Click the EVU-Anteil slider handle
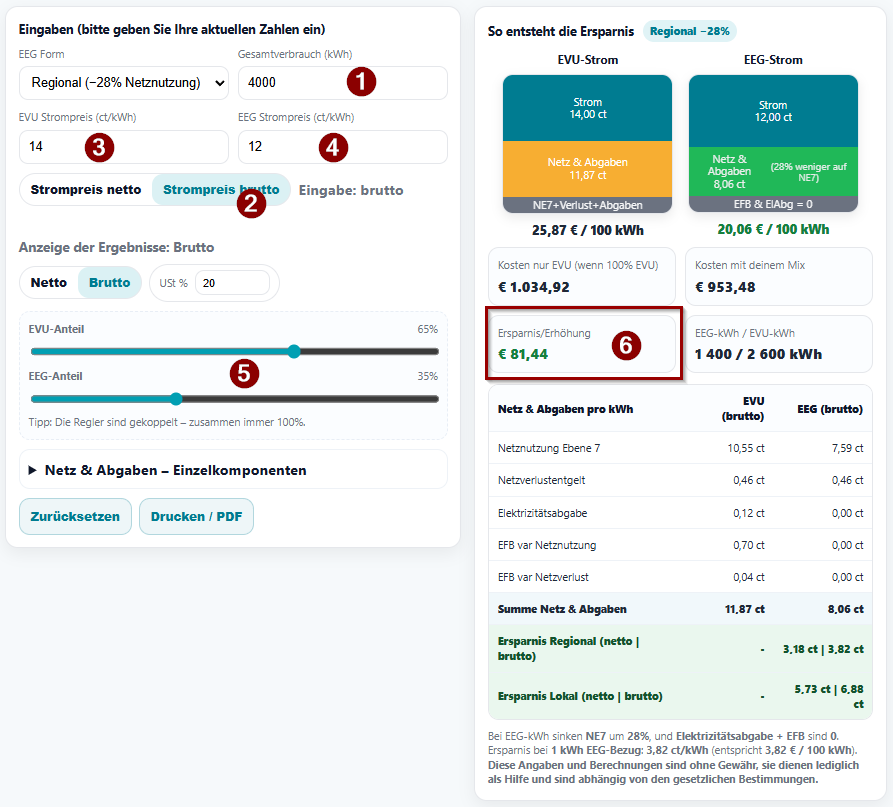Image resolution: width=893 pixels, height=807 pixels. click(294, 352)
